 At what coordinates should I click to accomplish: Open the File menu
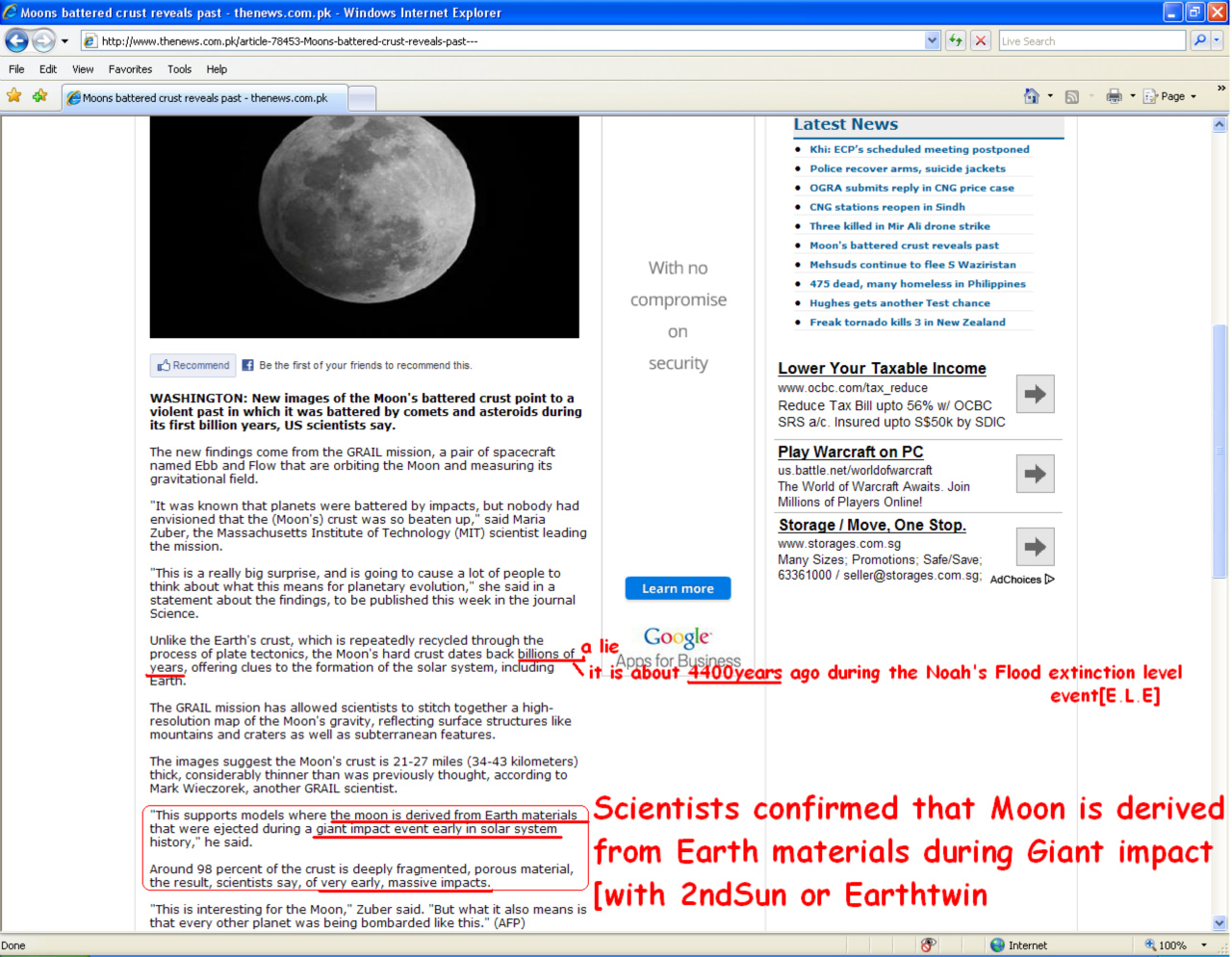click(16, 69)
